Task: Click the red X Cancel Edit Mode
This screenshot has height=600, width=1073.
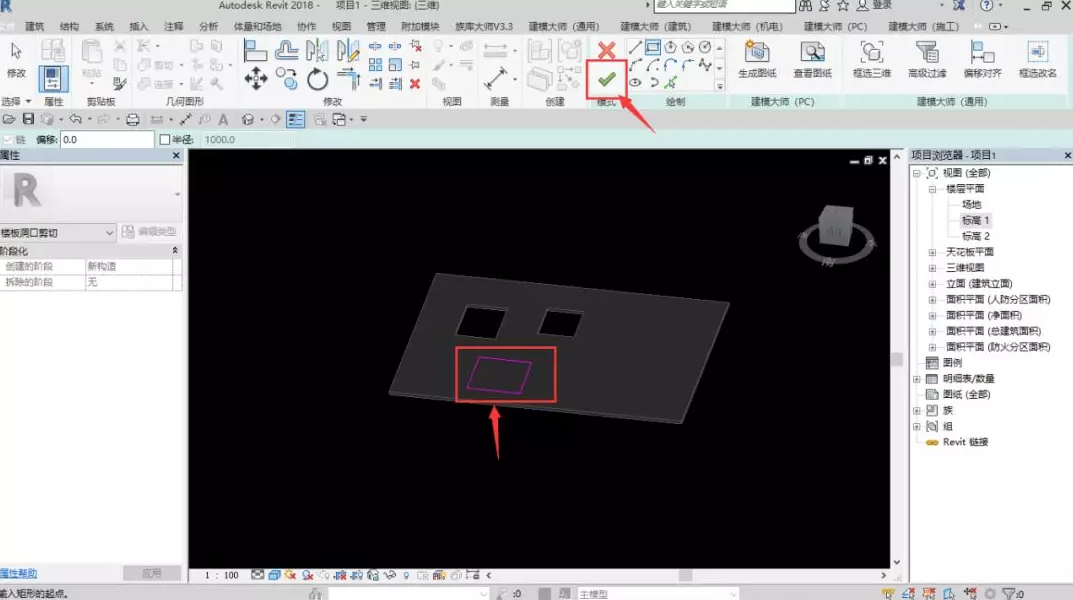Action: pyautogui.click(x=606, y=50)
